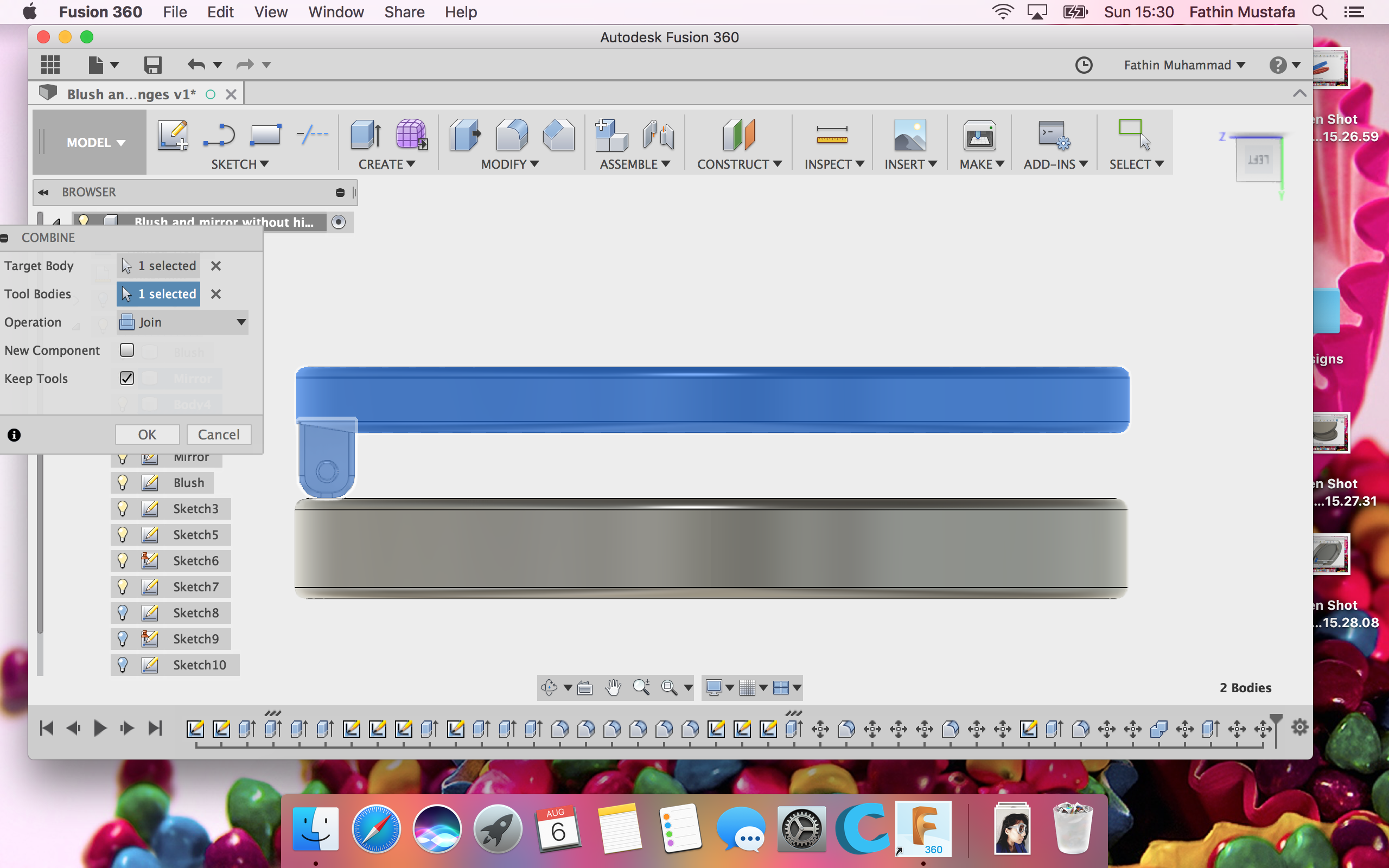Viewport: 1389px width, 868px height.
Task: Open the Window menu
Action: [336, 12]
